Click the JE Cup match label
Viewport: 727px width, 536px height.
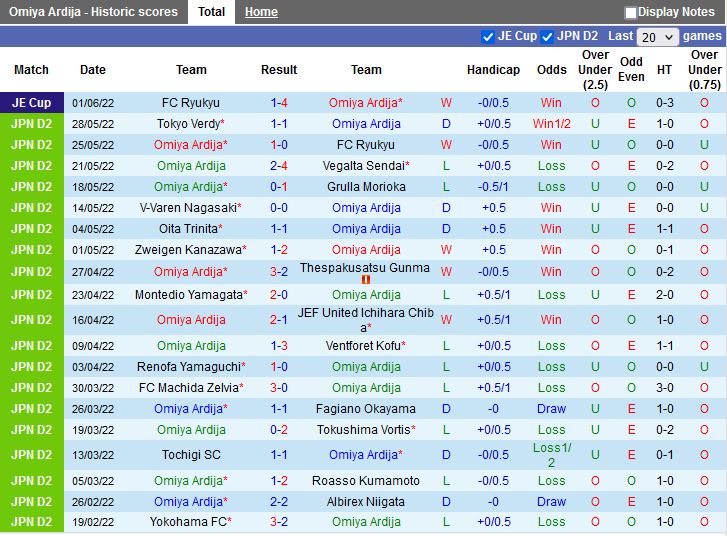click(32, 102)
